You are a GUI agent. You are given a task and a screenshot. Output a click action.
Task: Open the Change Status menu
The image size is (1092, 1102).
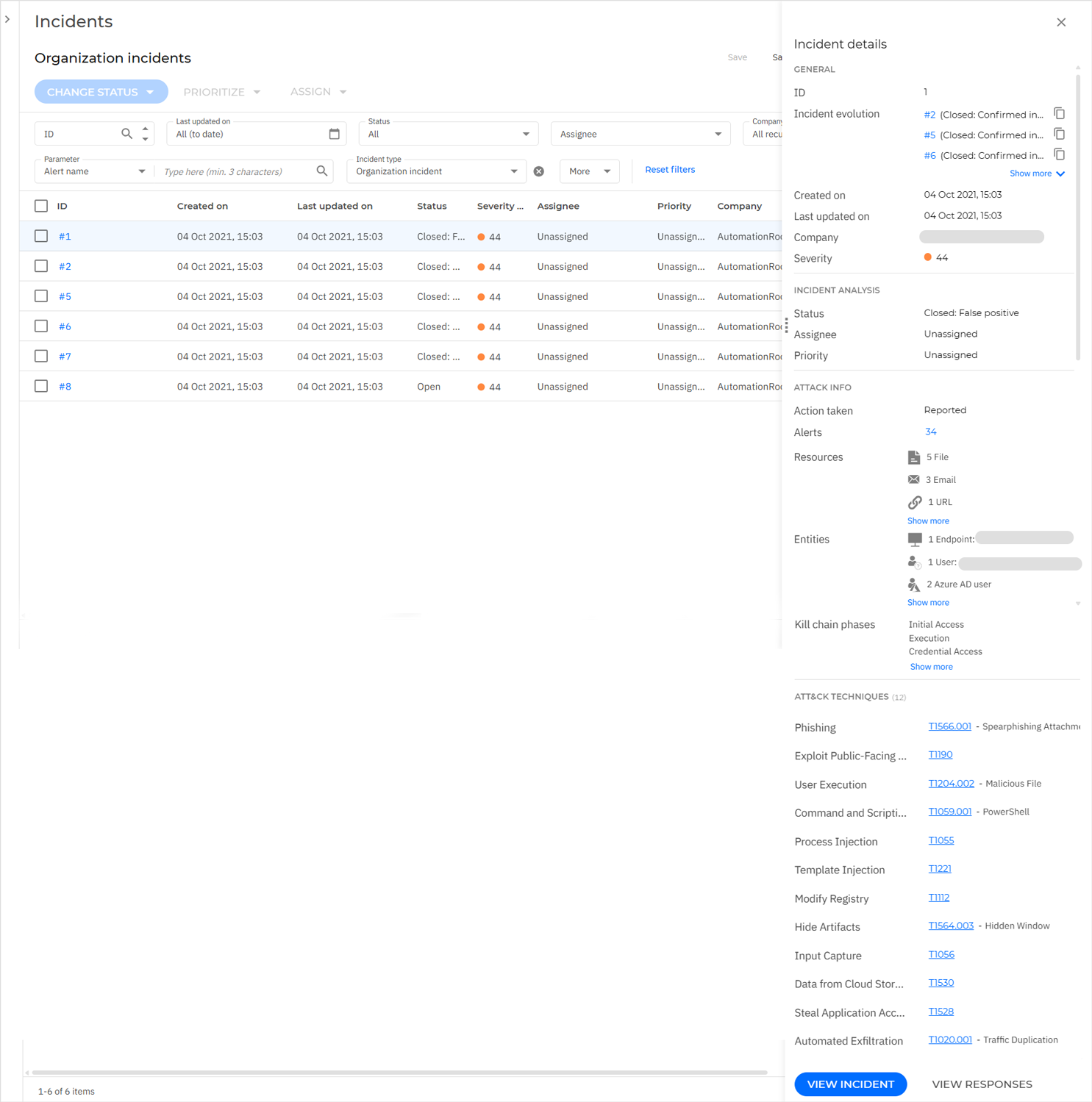(x=101, y=91)
